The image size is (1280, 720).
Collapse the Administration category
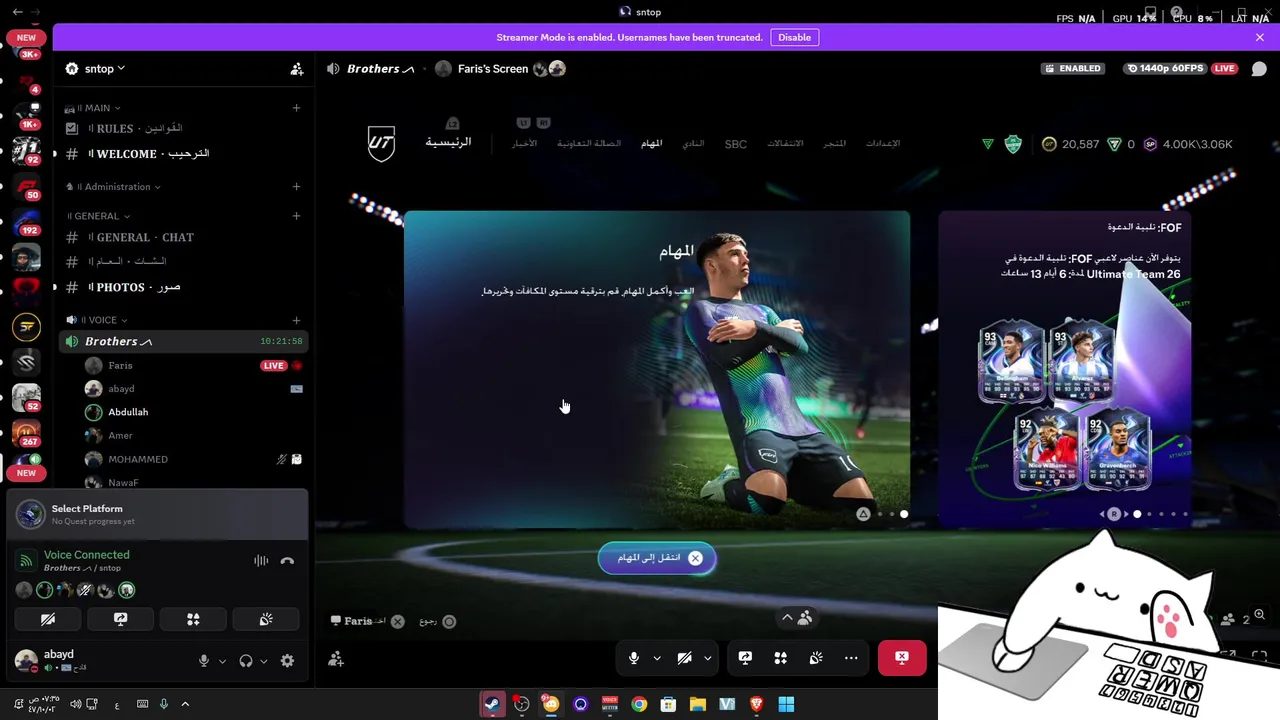pos(113,187)
